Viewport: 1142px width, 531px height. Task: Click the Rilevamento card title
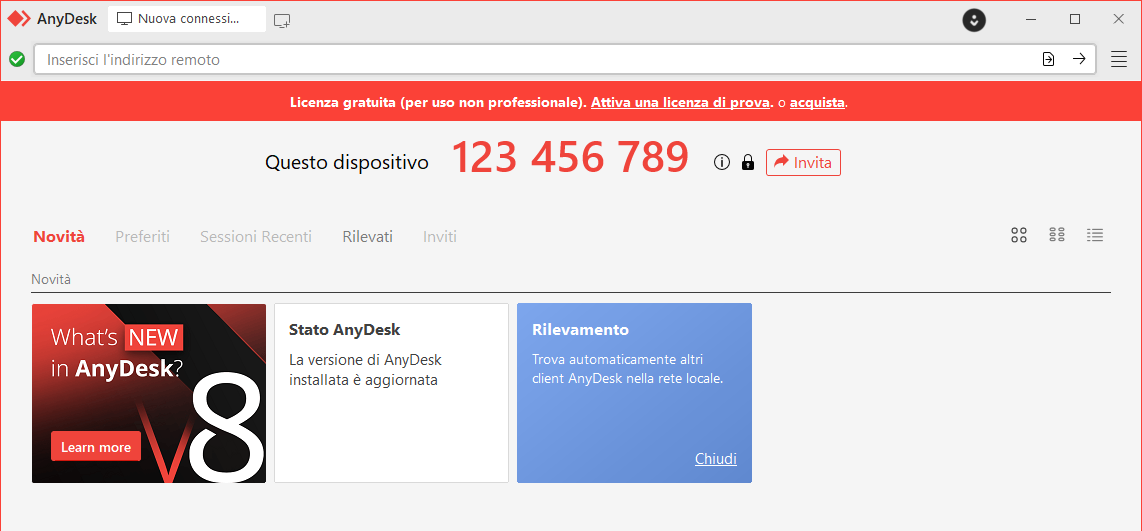[580, 329]
